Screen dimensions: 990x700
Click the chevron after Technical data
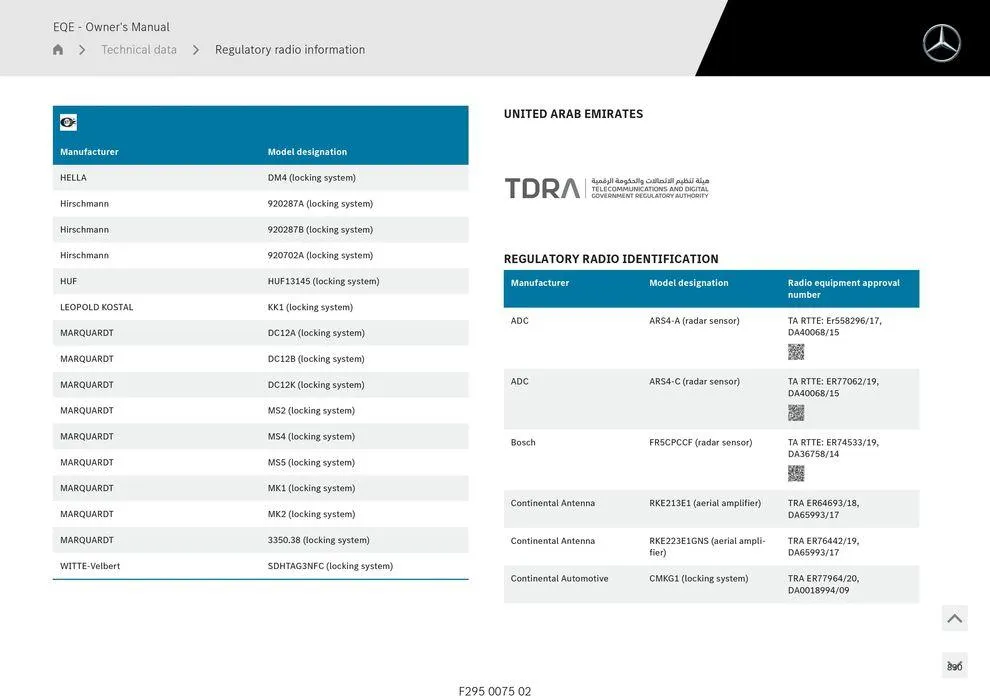click(194, 48)
